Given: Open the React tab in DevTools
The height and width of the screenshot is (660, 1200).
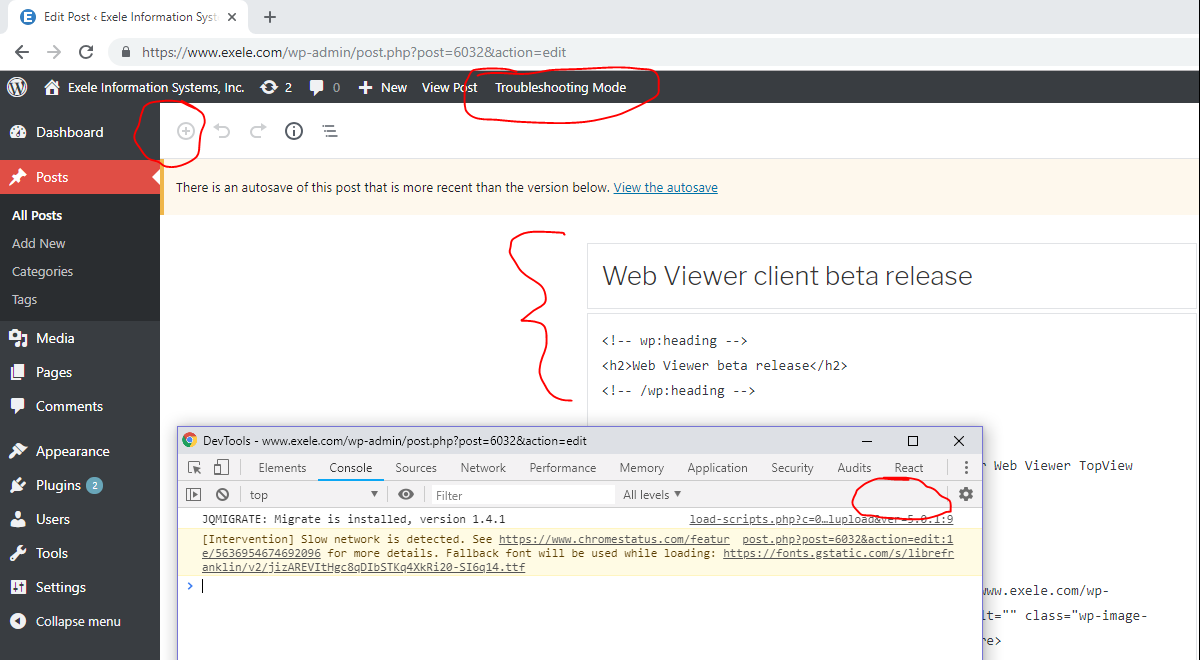Looking at the screenshot, I should (909, 467).
